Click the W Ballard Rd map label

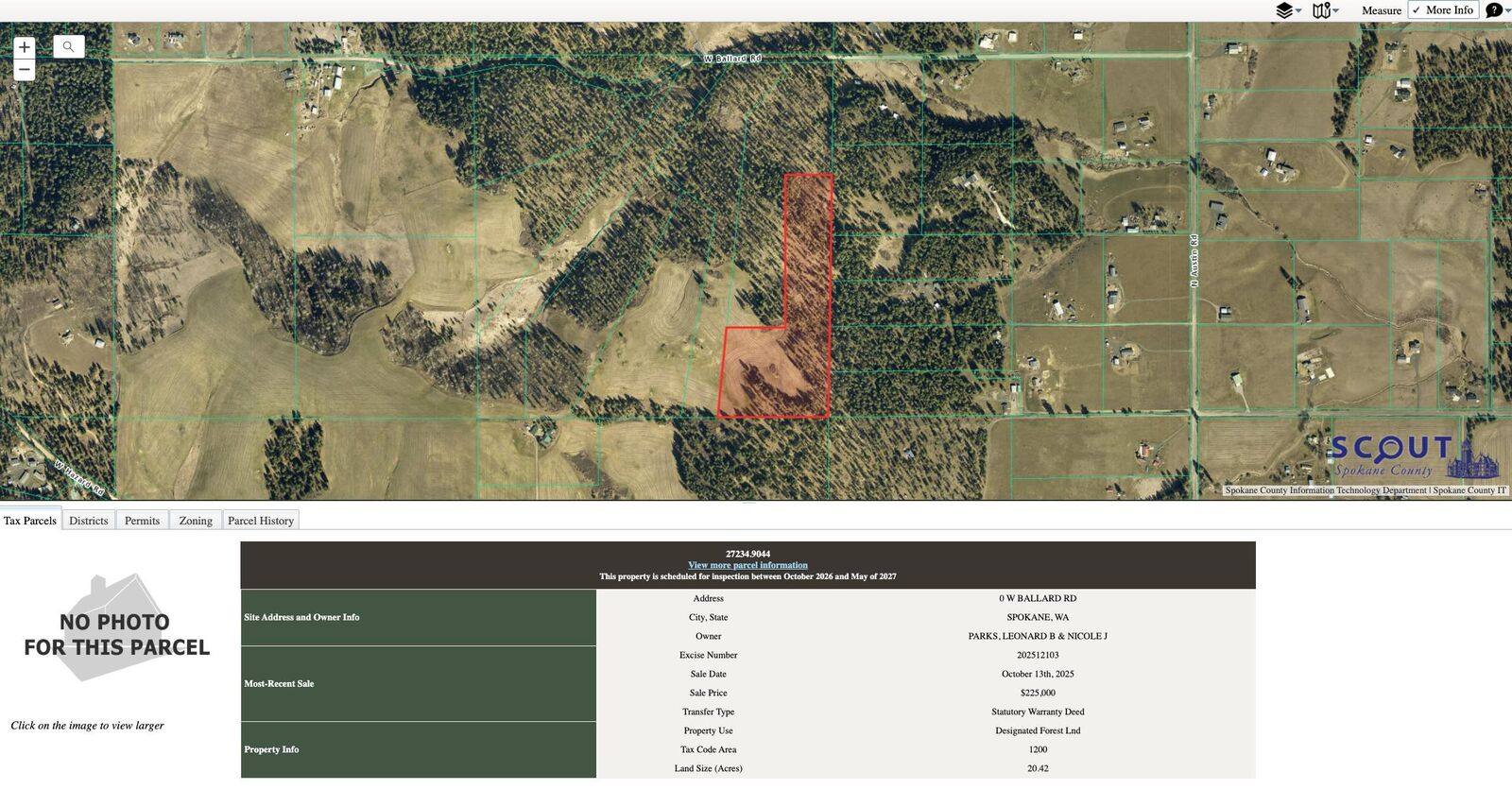pos(732,59)
